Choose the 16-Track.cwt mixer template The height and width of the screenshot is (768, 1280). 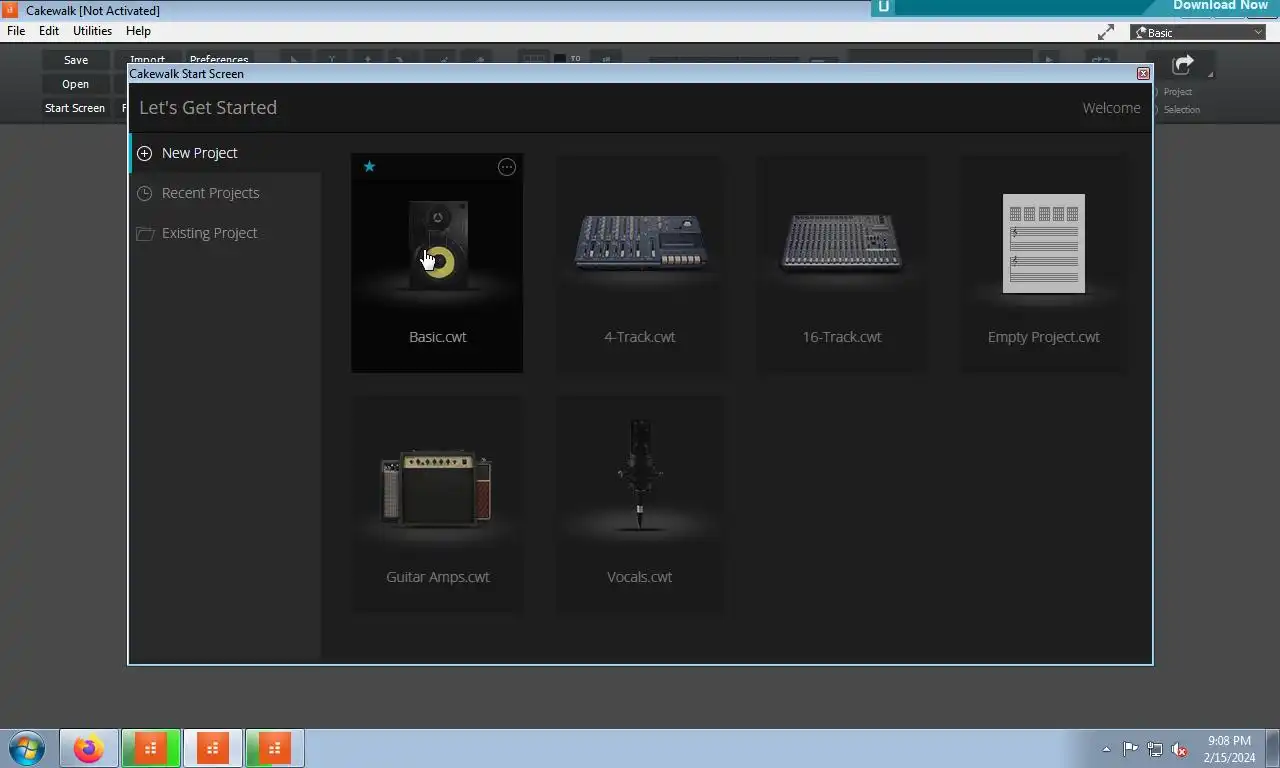[x=842, y=263]
